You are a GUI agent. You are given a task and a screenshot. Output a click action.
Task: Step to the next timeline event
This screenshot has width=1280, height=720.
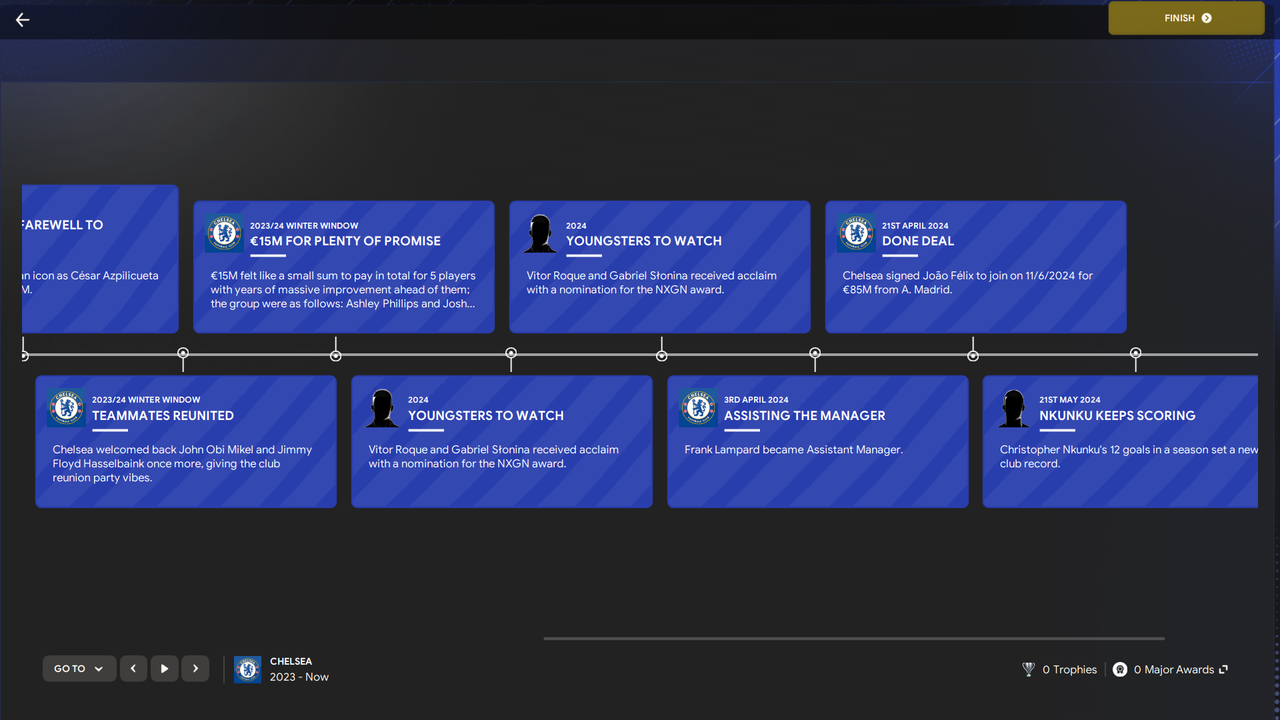196,669
